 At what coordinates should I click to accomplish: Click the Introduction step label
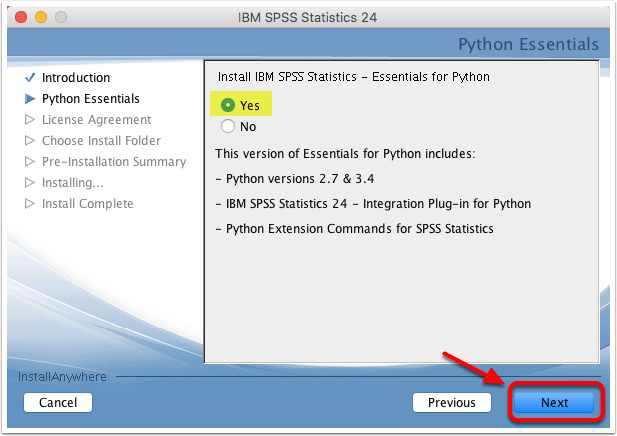tap(76, 78)
